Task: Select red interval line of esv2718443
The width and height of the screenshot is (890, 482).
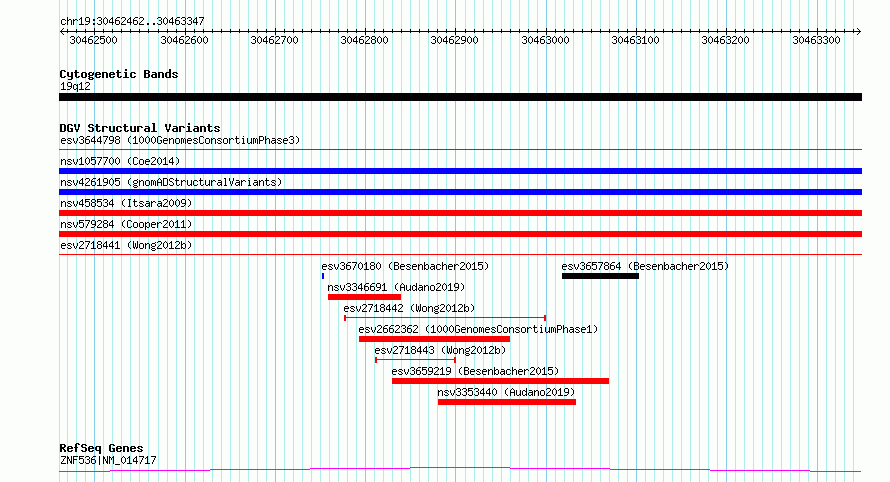Action: click(415, 360)
